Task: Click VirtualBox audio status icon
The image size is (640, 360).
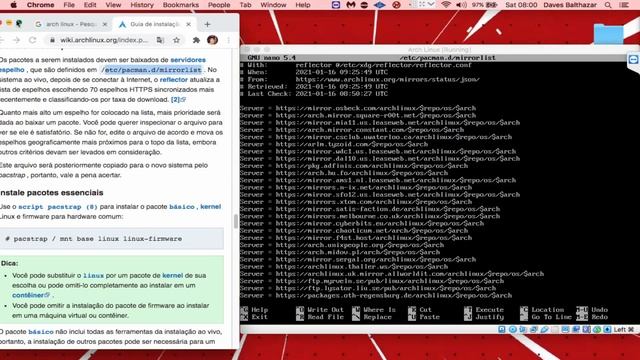Action: click(523, 329)
